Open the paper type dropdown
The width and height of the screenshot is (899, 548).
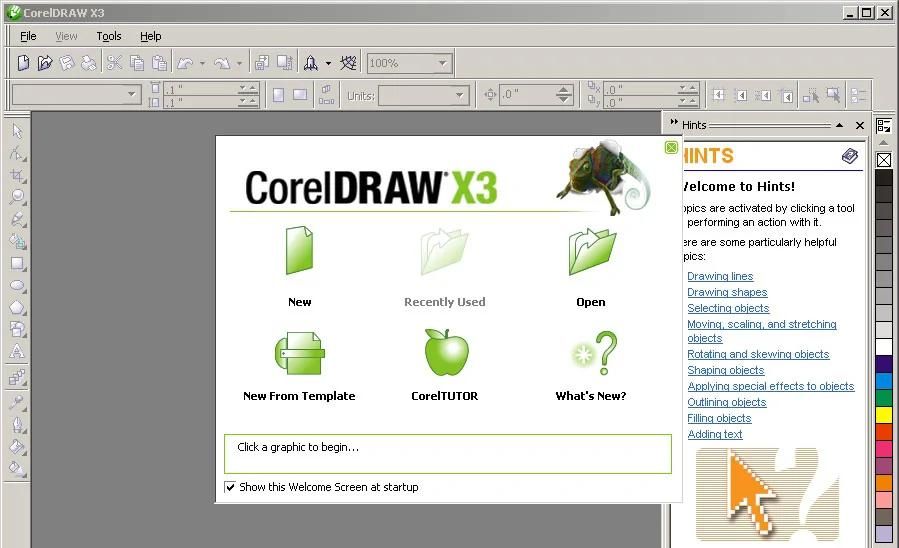[x=131, y=94]
